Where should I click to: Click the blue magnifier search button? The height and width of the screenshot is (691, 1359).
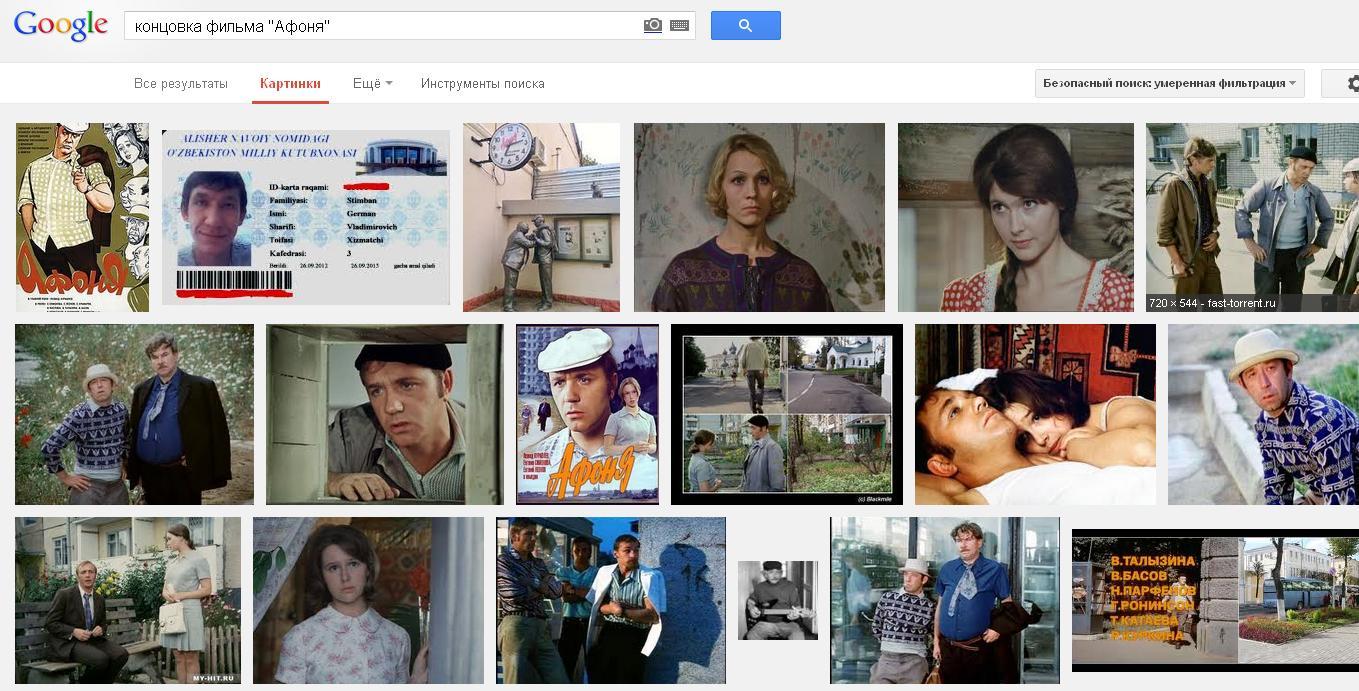(x=745, y=26)
